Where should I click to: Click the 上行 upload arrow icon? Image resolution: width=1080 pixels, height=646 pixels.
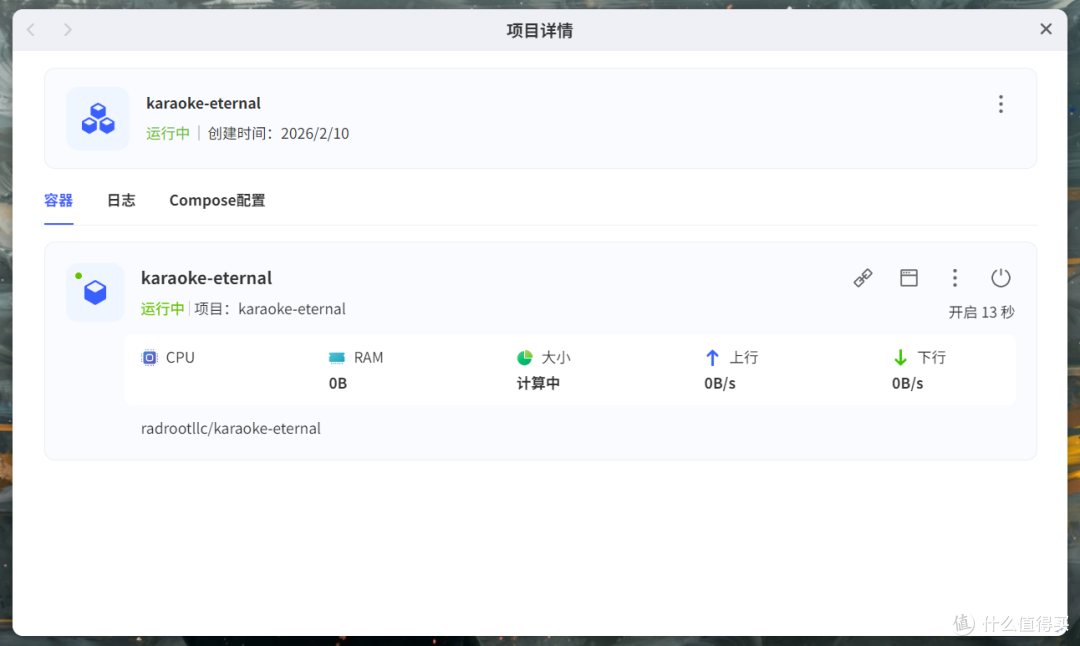coord(712,357)
